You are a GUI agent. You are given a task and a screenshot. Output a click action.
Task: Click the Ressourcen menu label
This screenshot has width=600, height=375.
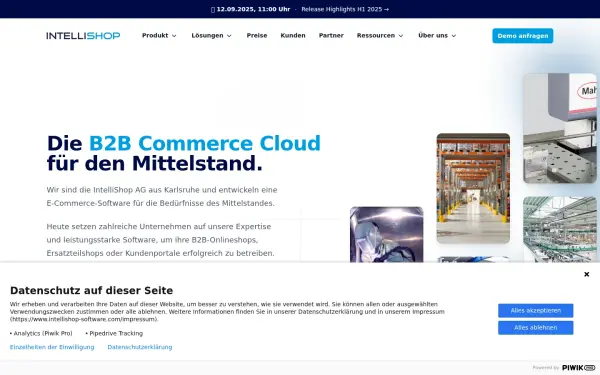(x=376, y=36)
